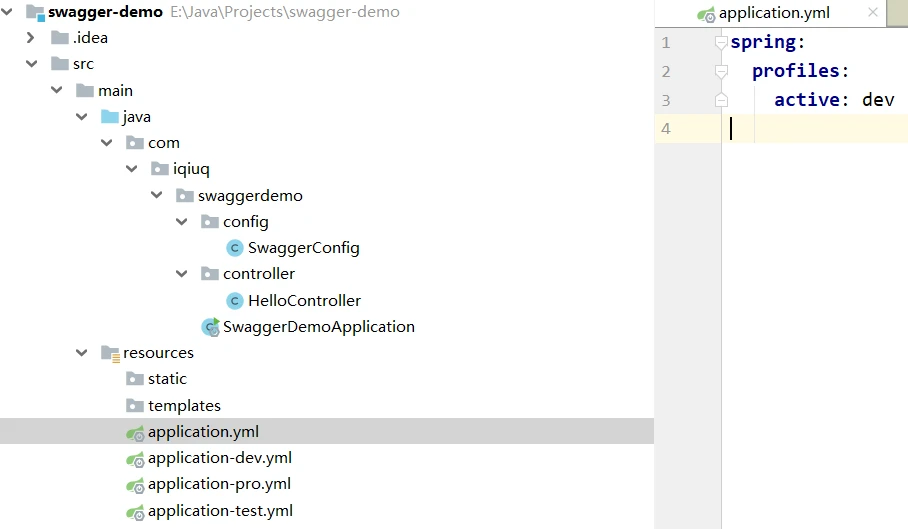Collapse the controller package arrow
The height and width of the screenshot is (529, 908).
(x=181, y=274)
